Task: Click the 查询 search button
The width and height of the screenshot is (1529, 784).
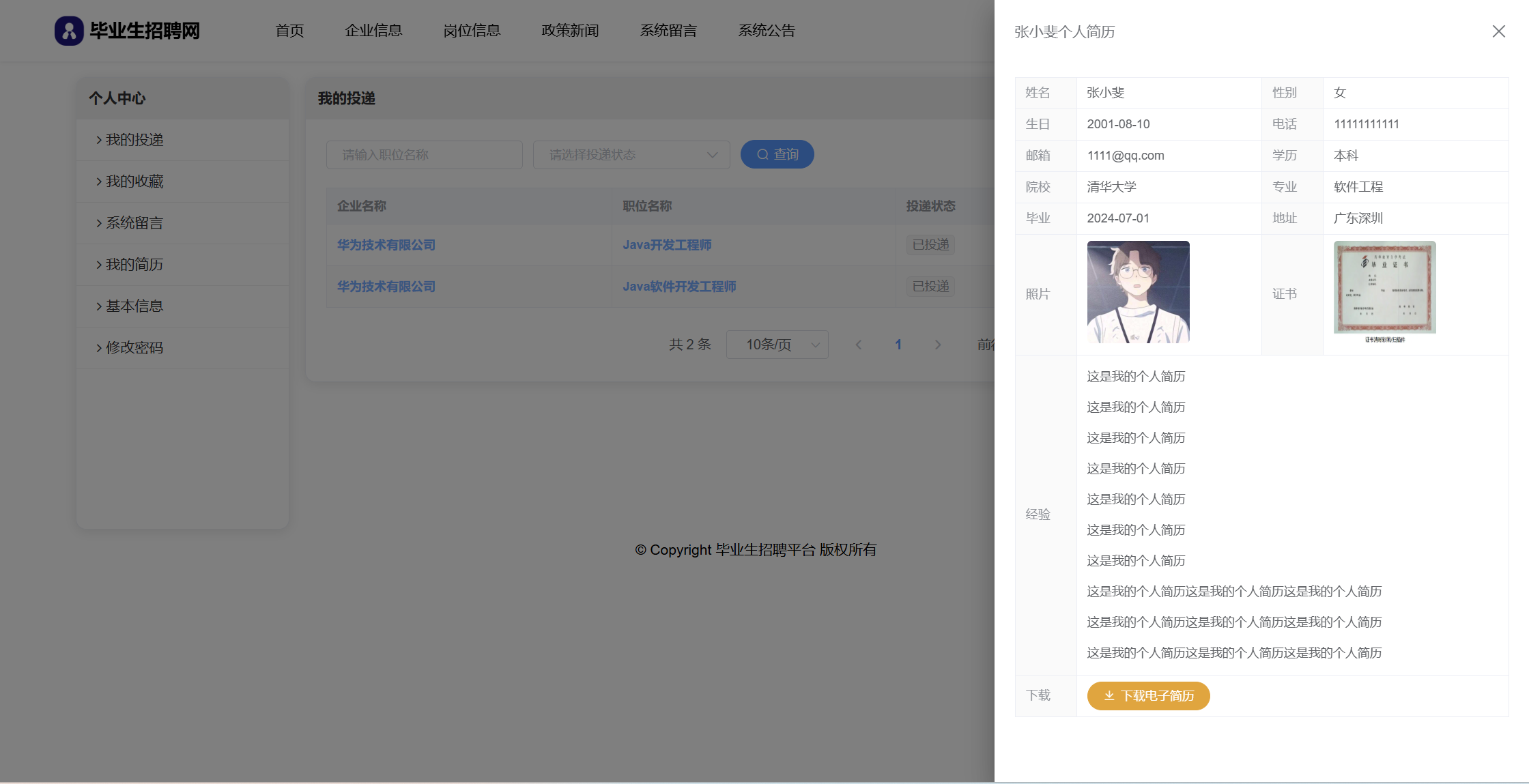Action: [777, 154]
